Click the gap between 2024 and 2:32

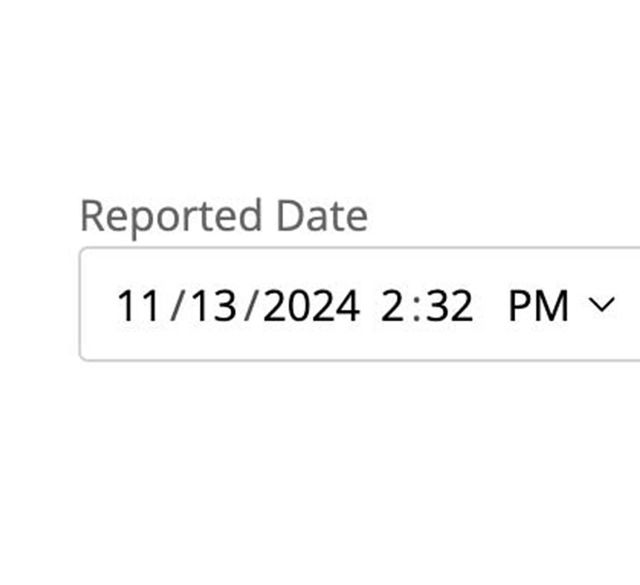[370, 305]
